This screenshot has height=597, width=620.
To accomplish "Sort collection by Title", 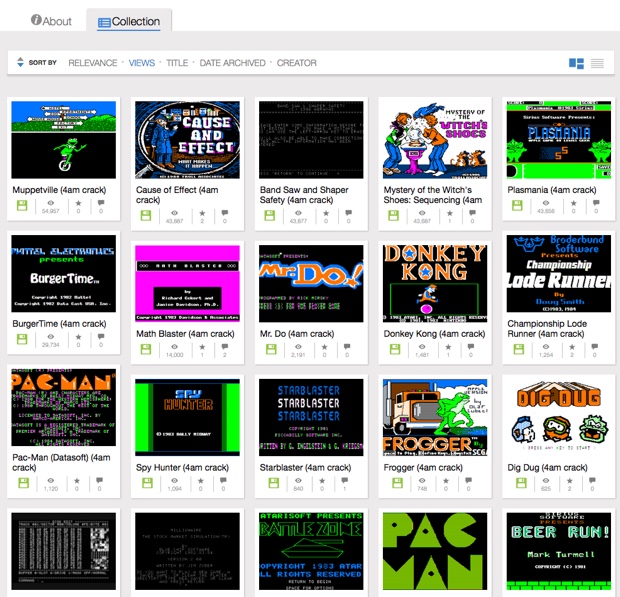I will [x=177, y=63].
